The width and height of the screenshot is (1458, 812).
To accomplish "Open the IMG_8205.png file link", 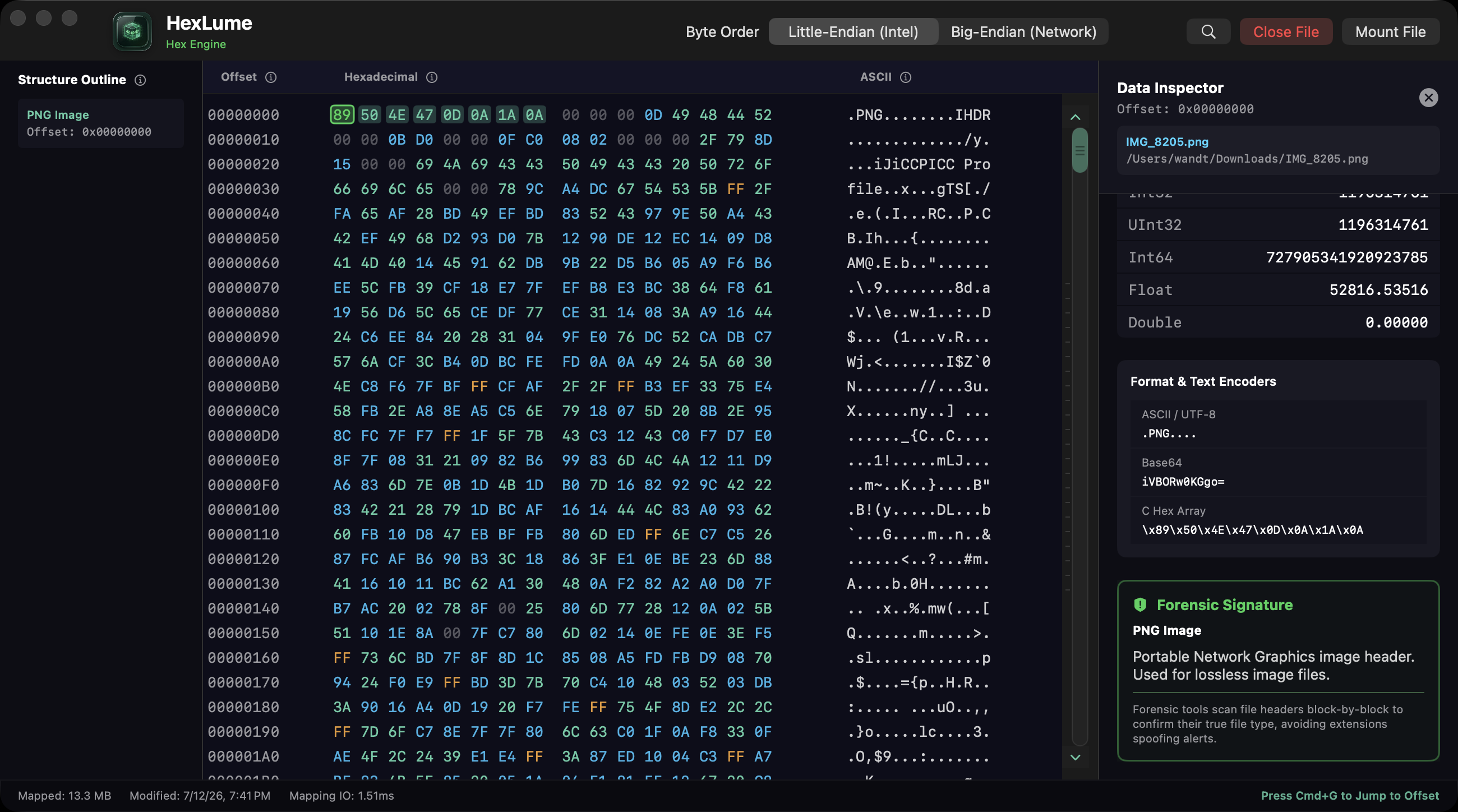I will 1166,141.
